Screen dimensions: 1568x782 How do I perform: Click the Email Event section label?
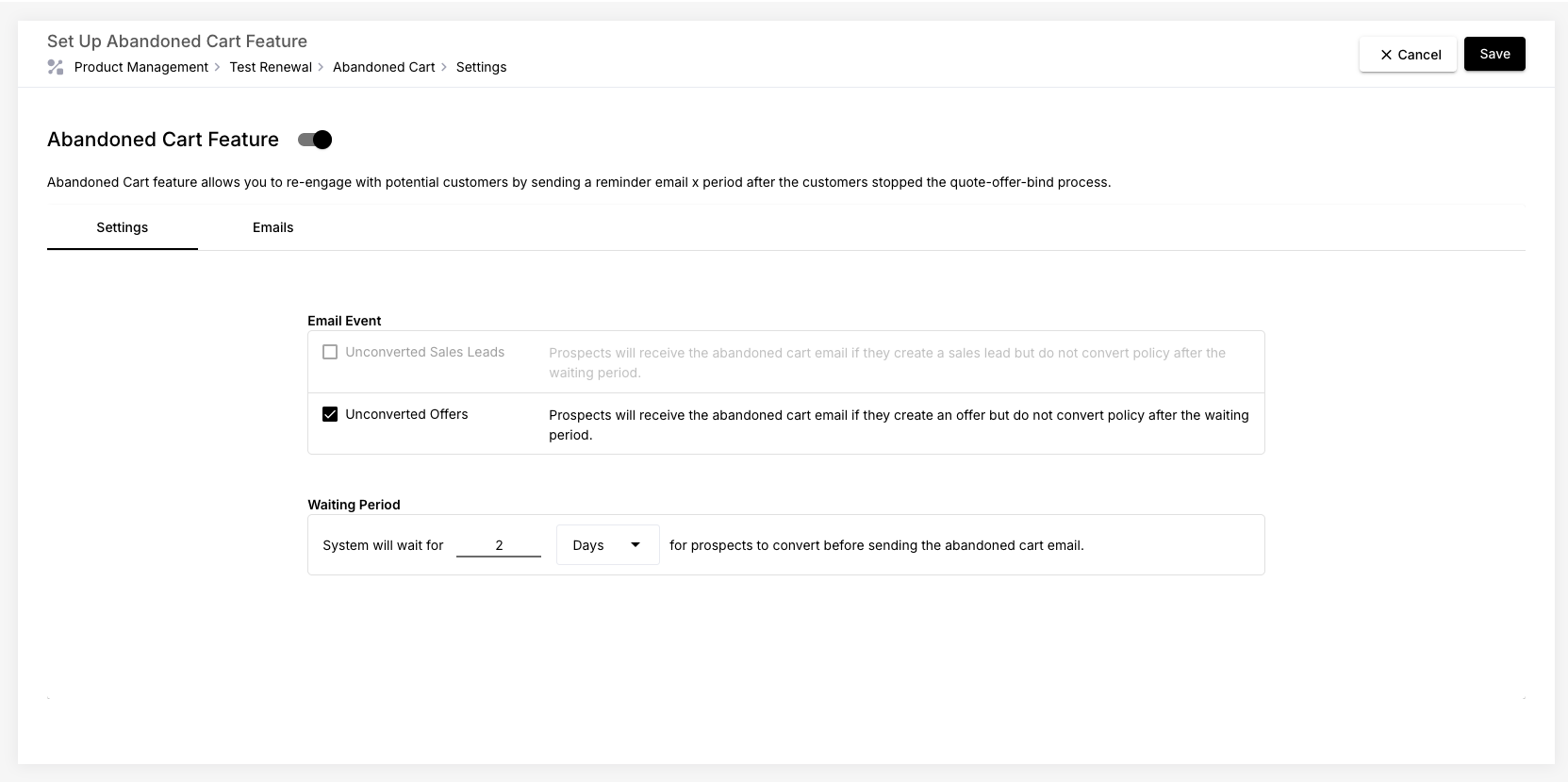[x=344, y=321]
